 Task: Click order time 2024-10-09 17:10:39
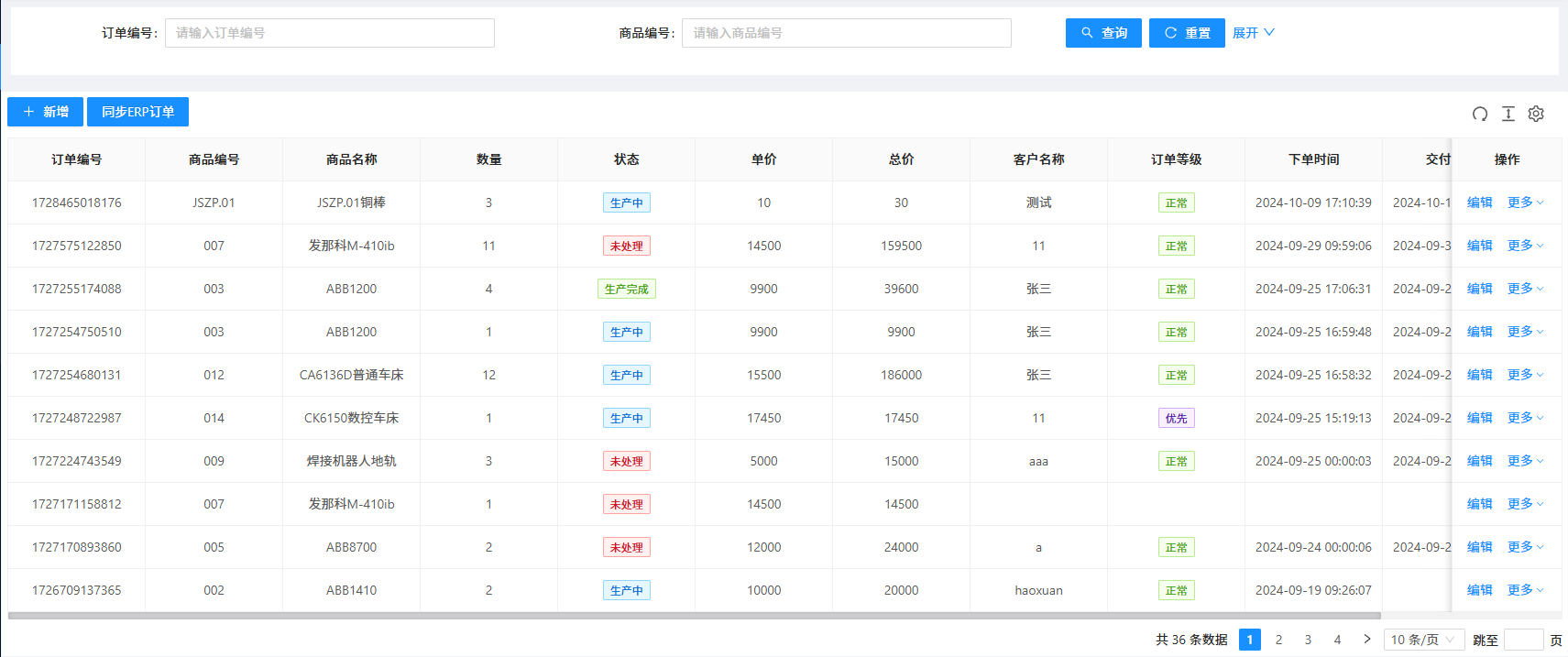pos(1314,203)
